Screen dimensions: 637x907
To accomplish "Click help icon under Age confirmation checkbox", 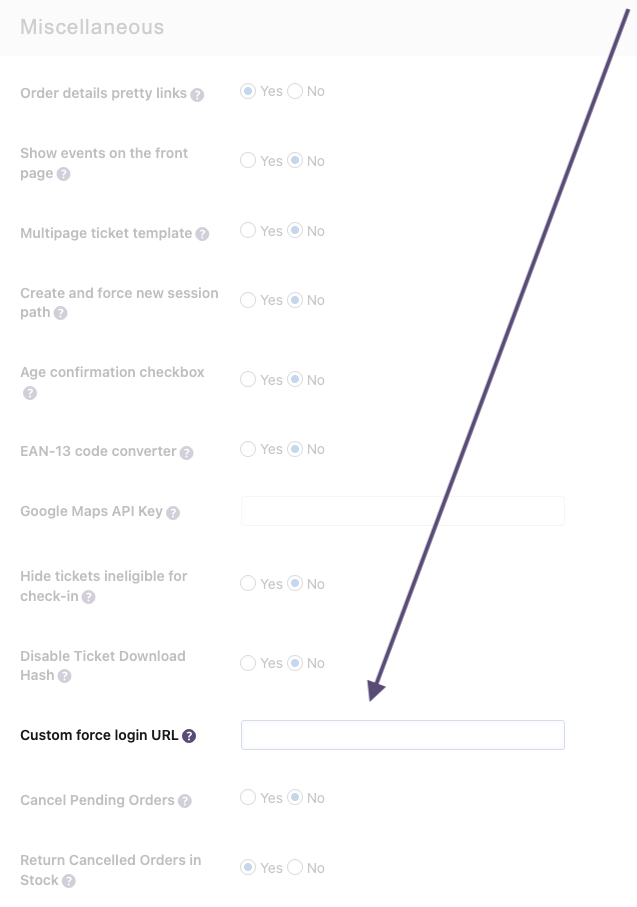I will pyautogui.click(x=30, y=393).
